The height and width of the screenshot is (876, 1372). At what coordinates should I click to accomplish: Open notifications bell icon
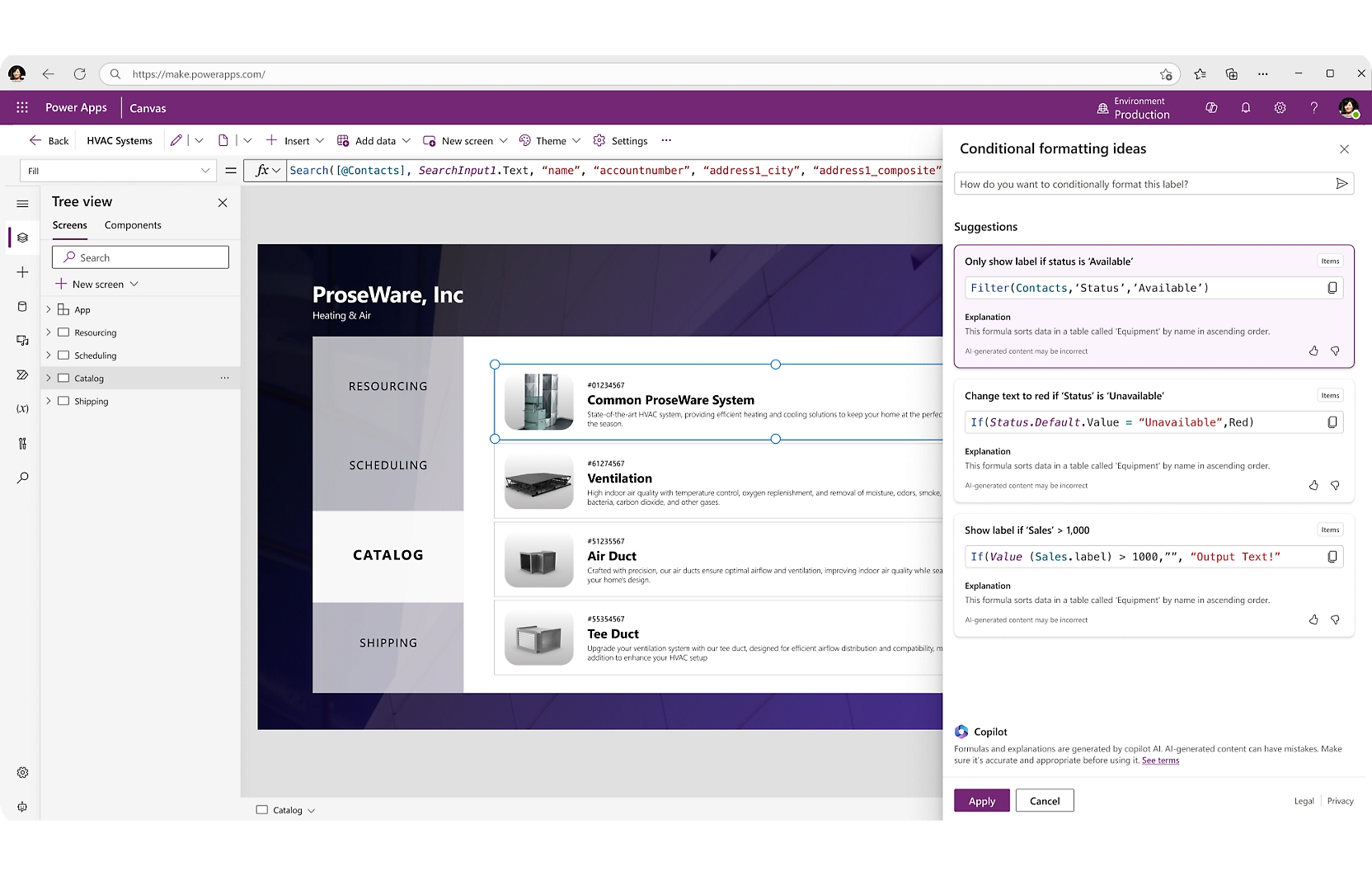tap(1246, 108)
